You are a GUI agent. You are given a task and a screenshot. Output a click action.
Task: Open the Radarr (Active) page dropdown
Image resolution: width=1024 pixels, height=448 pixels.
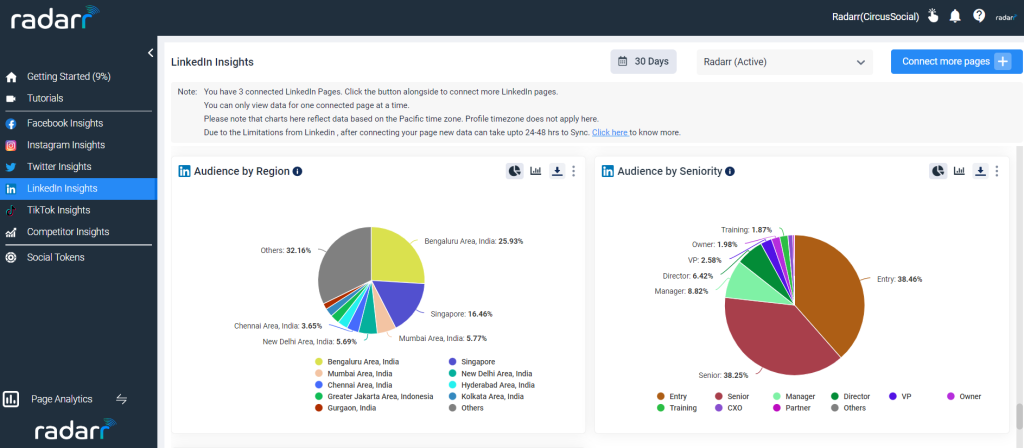[x=784, y=62]
